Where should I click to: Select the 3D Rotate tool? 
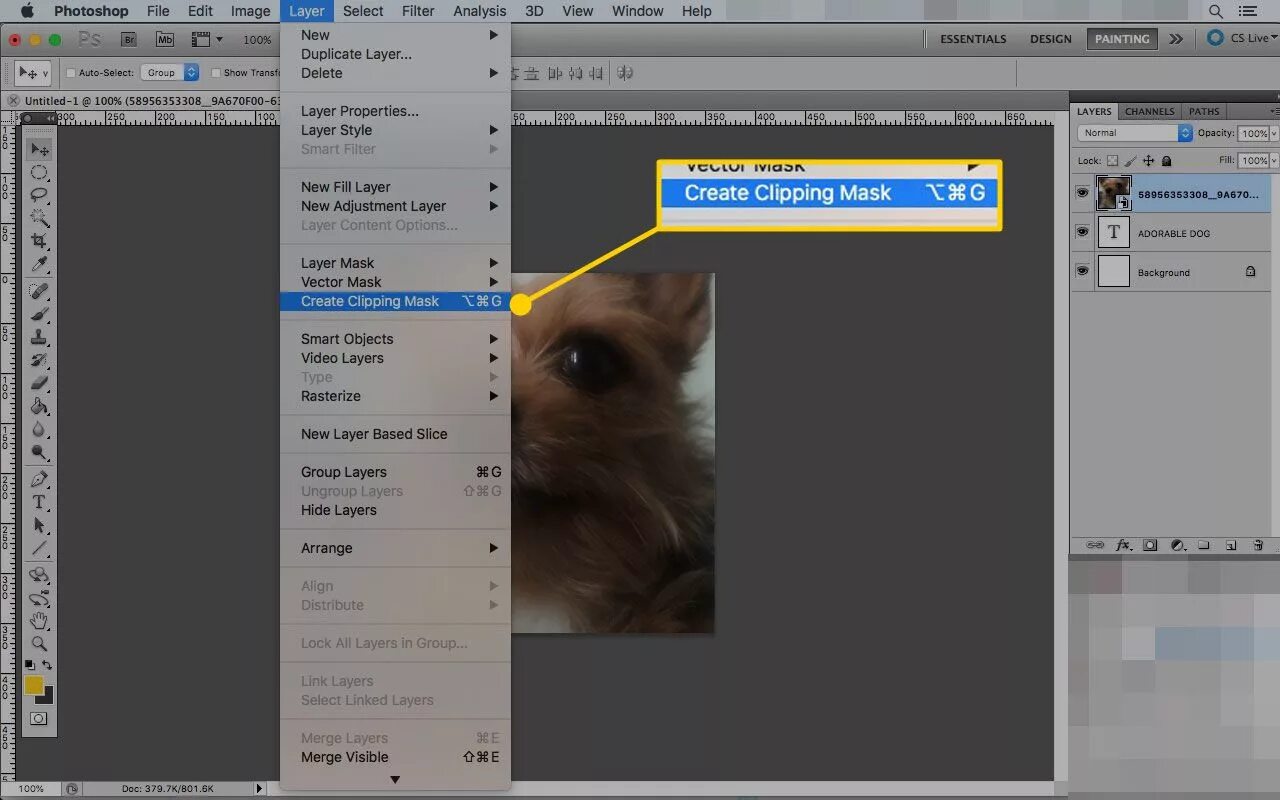(39, 575)
